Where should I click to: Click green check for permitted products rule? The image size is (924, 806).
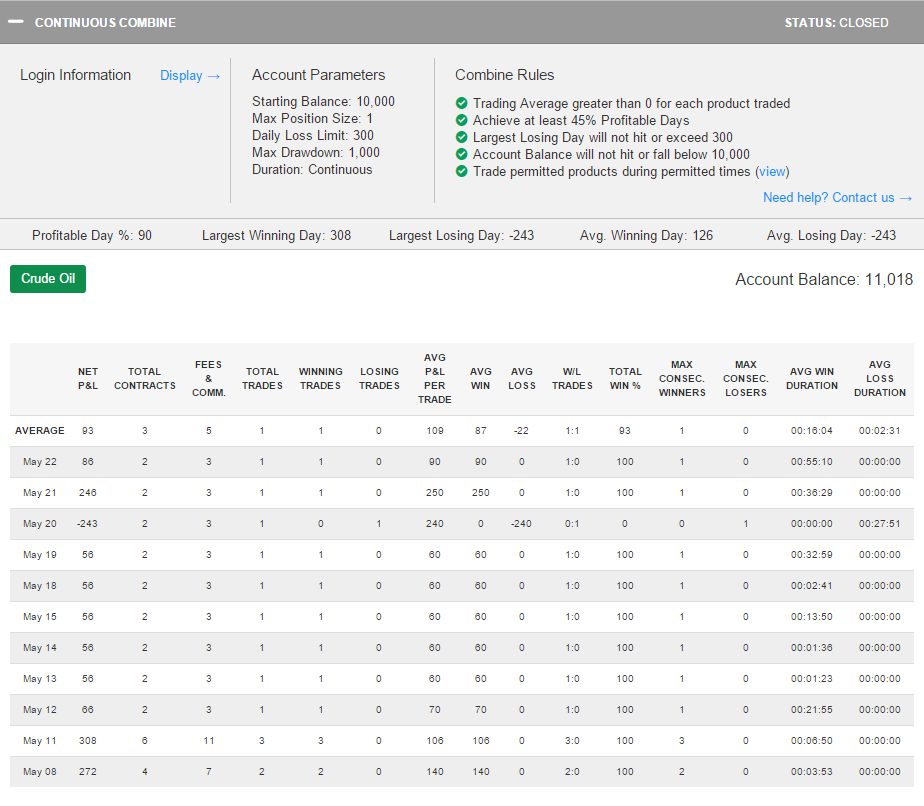point(461,171)
